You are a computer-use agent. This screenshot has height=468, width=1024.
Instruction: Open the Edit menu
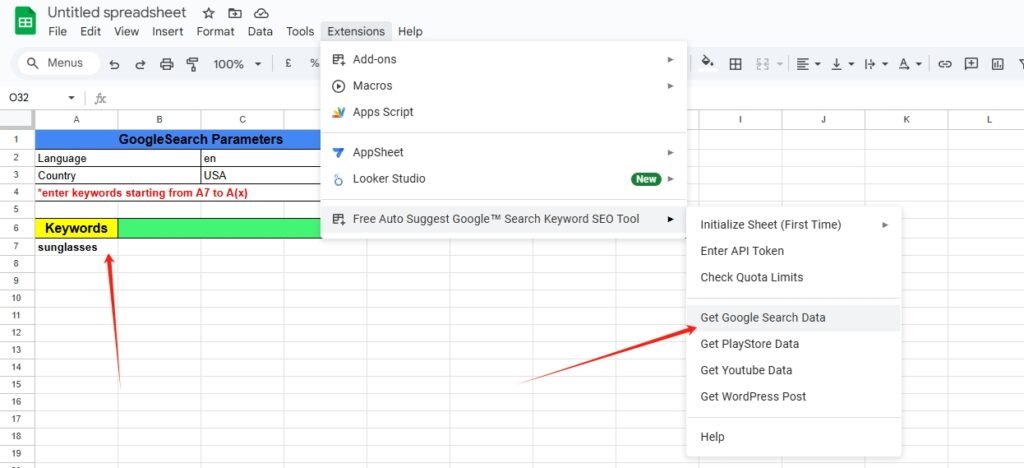click(90, 31)
